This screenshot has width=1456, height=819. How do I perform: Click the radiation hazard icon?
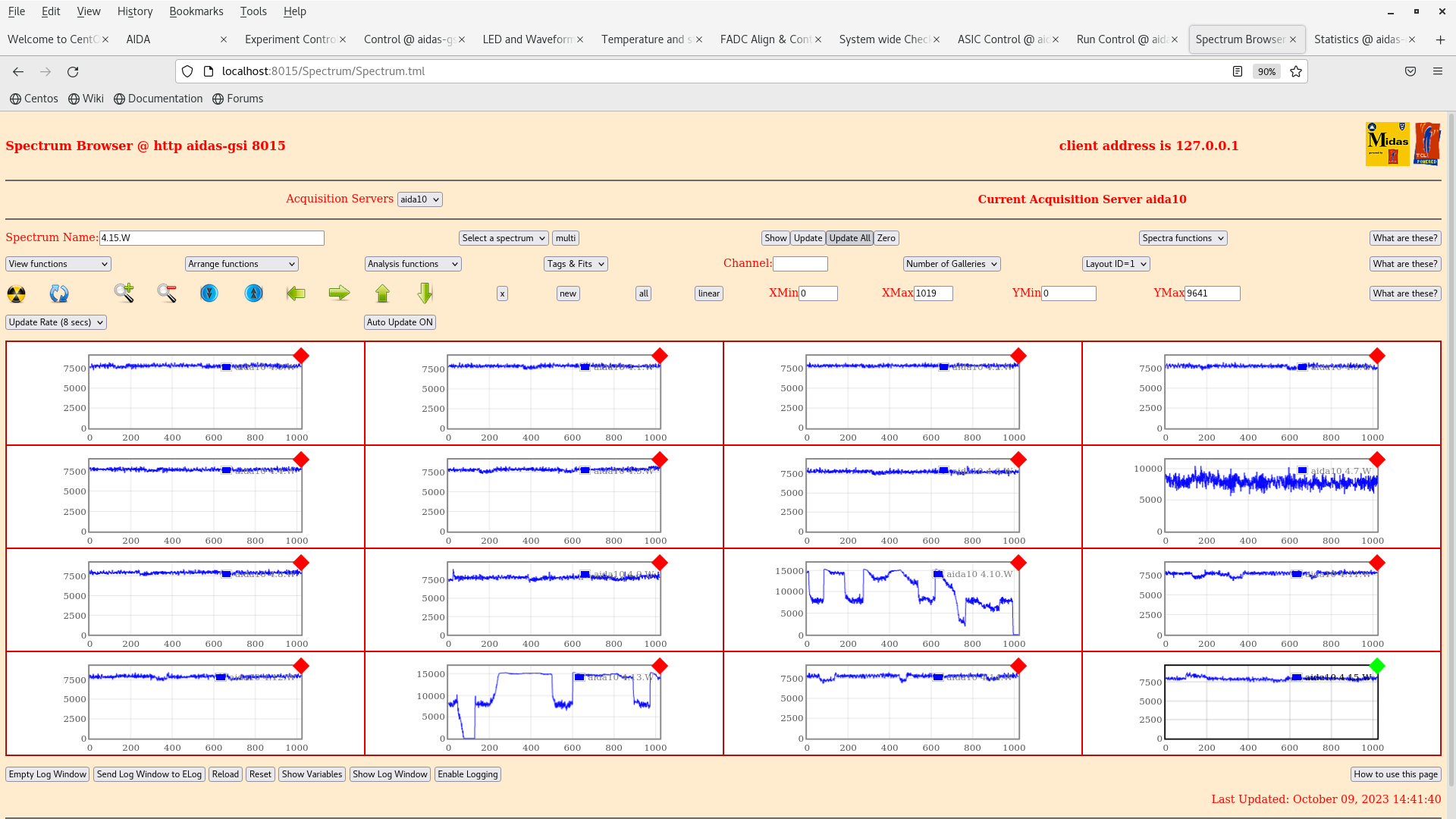click(x=16, y=293)
